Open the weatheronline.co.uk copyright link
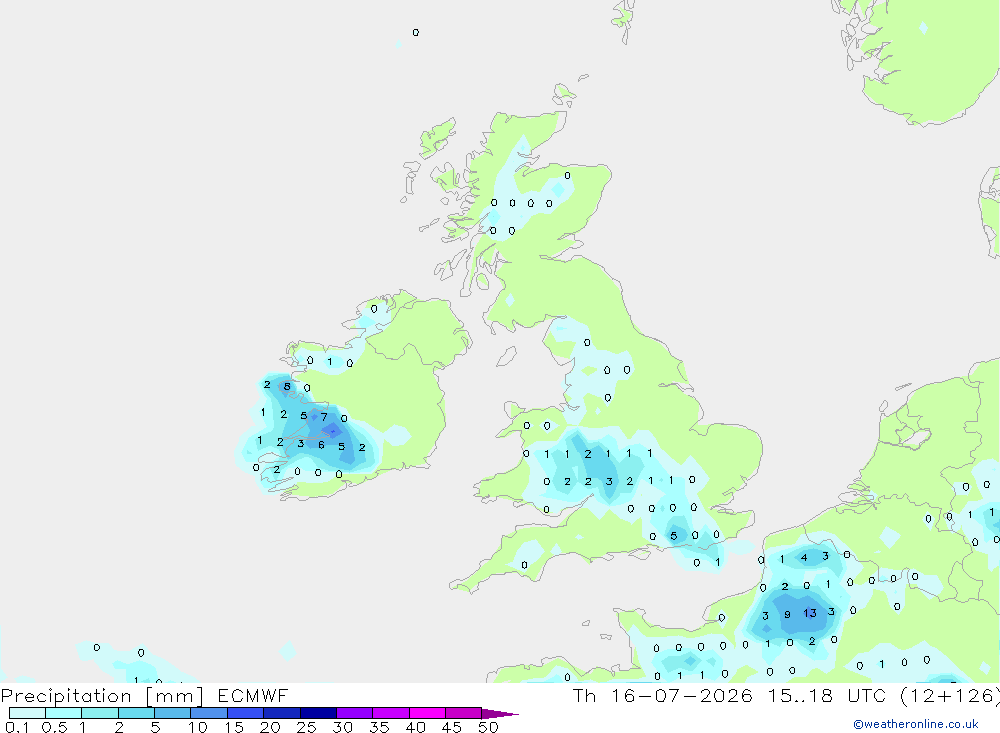Screen dimensions: 1000x733 pos(915,724)
